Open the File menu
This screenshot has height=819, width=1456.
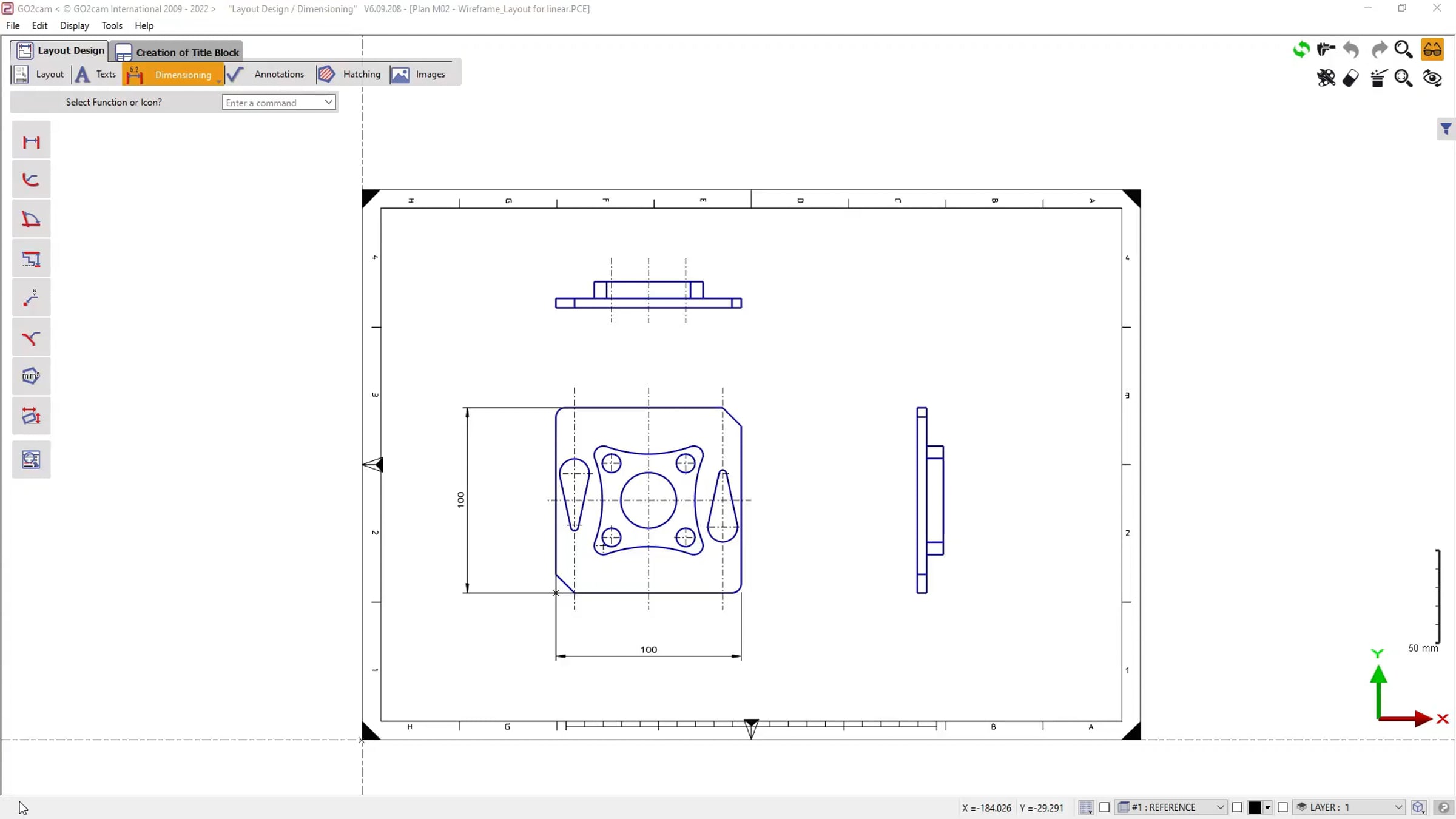[x=13, y=25]
